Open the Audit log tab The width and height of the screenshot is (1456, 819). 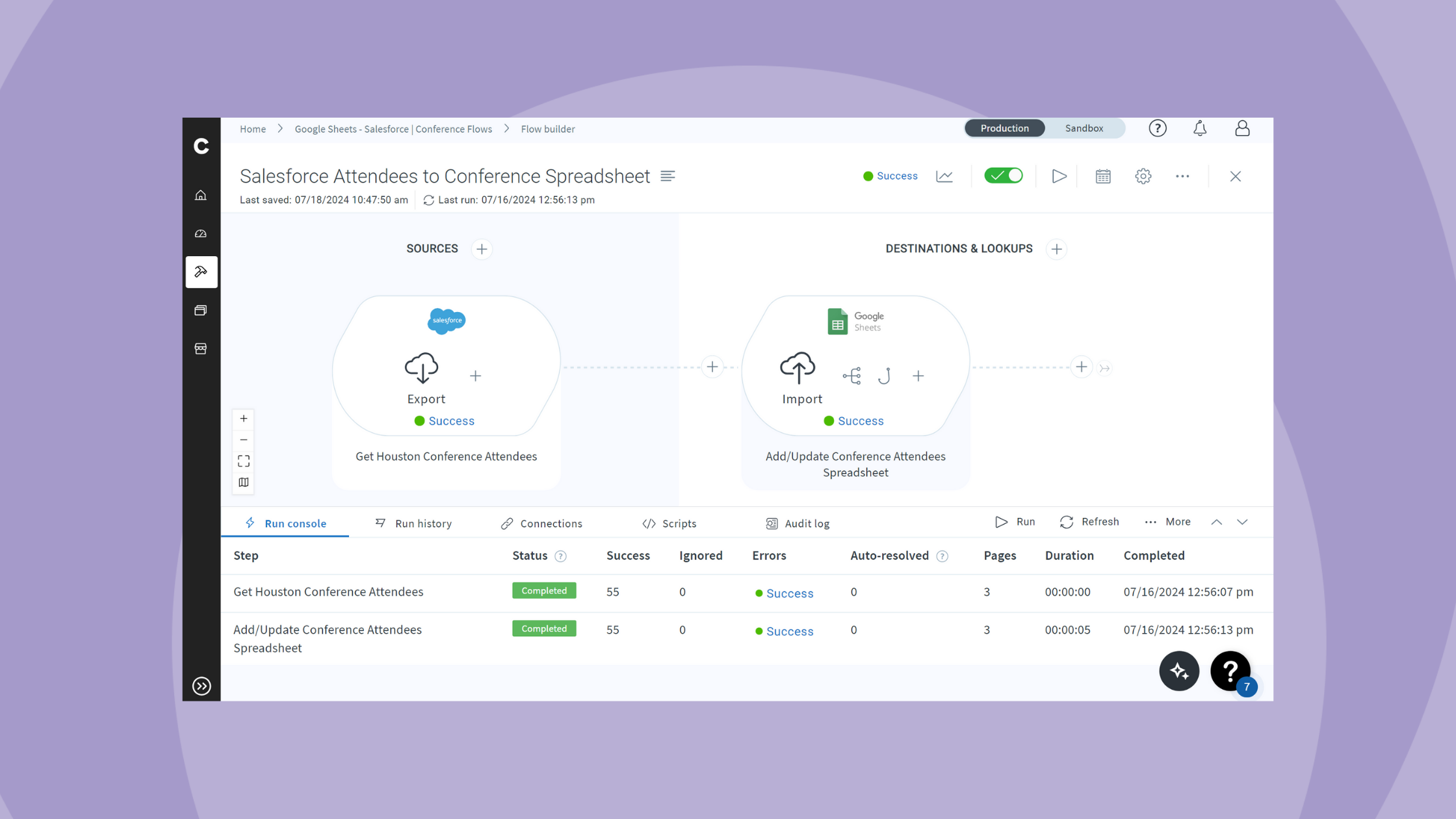tap(798, 523)
